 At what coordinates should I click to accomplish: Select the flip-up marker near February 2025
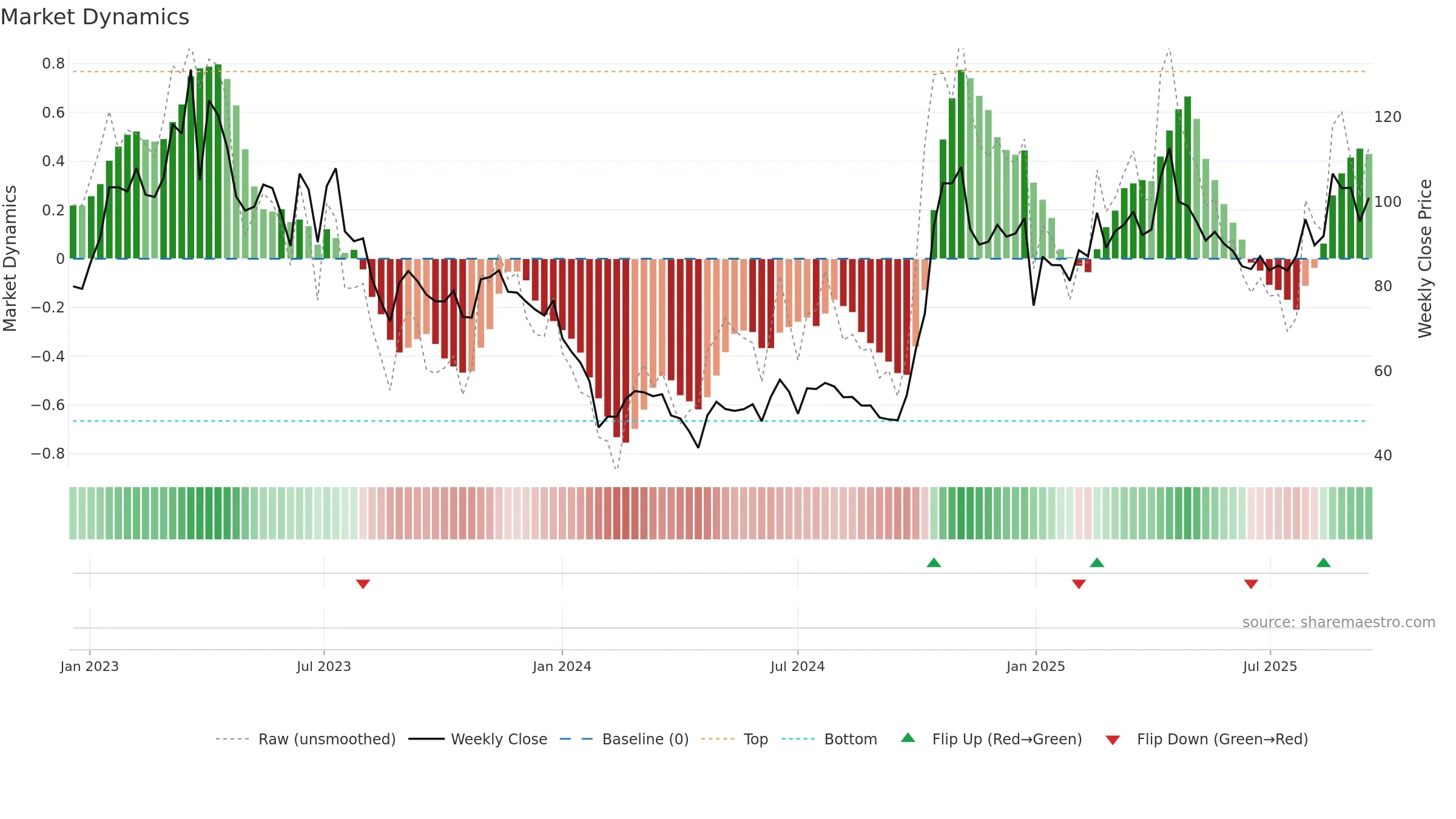coord(1097,562)
